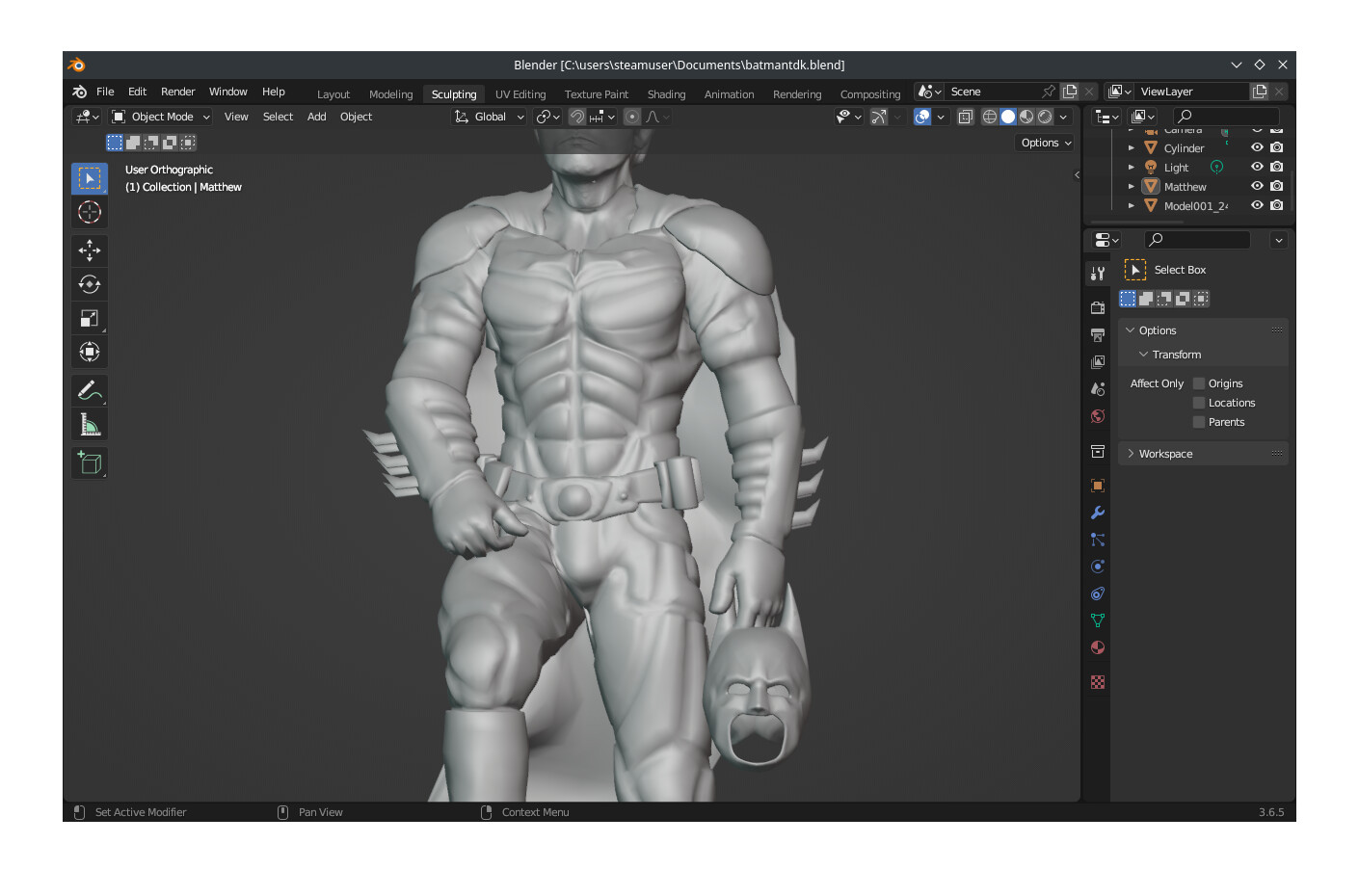
Task: Open the Object Data properties tab
Action: pos(1098,620)
